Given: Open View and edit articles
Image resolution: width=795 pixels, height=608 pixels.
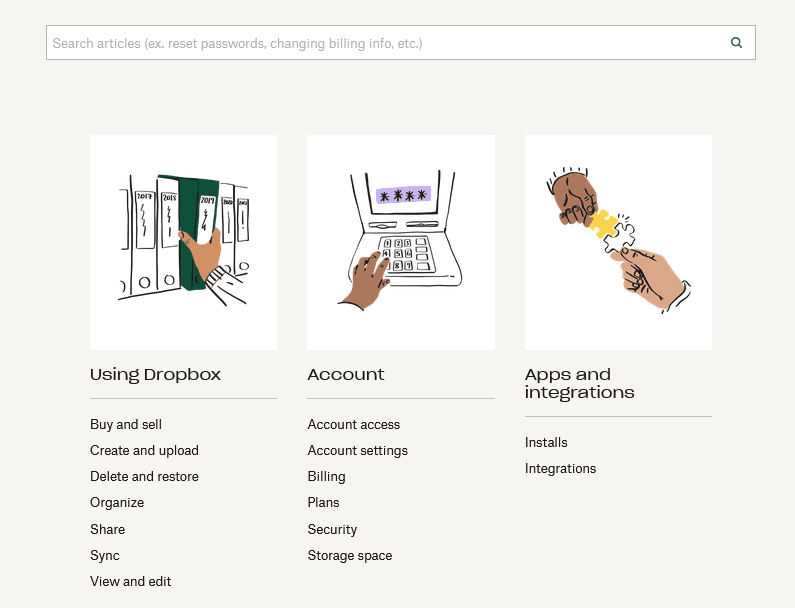Looking at the screenshot, I should click(x=131, y=581).
